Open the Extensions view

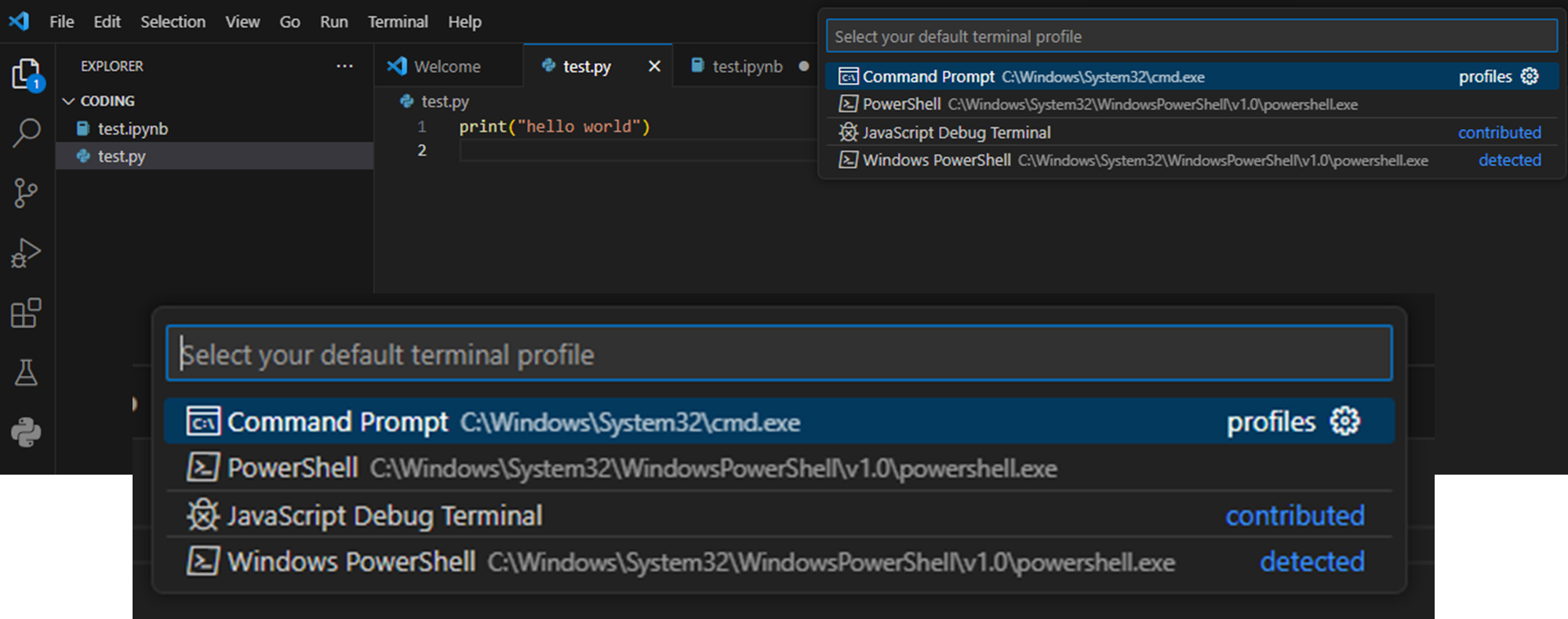(26, 313)
